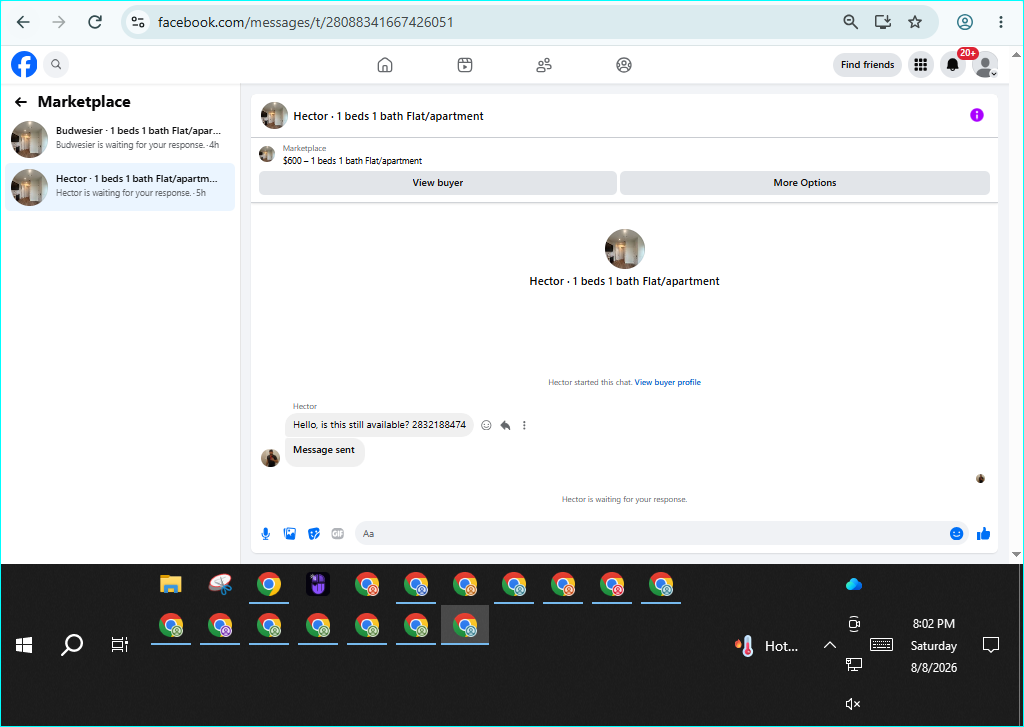The image size is (1024, 727).
Task: Open the Facebook menu grid icon
Action: pyautogui.click(x=921, y=65)
